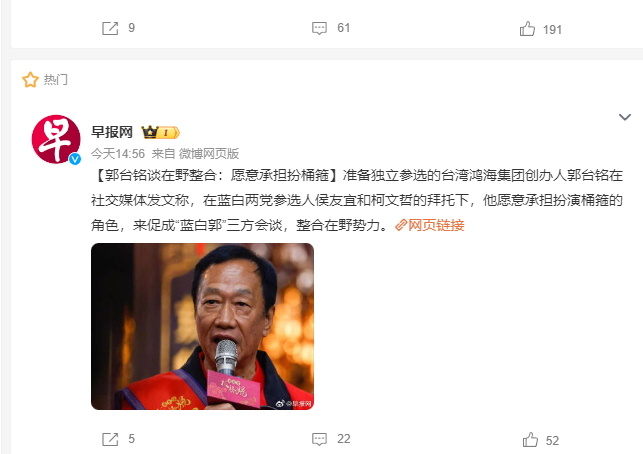Click the blue verified badge on avatar
This screenshot has height=454, width=643.
coord(75,159)
